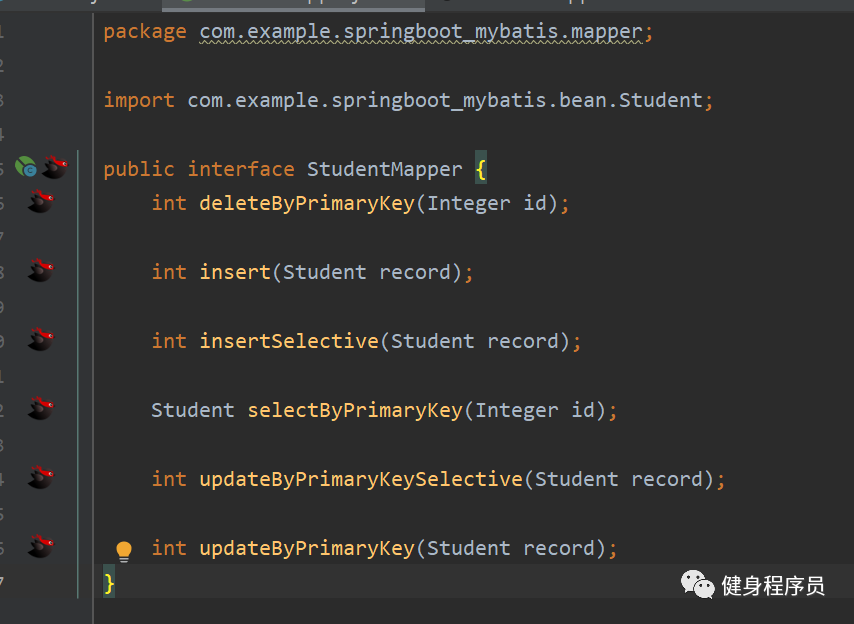Click the underlined package name
This screenshot has width=854, height=624.
[421, 32]
